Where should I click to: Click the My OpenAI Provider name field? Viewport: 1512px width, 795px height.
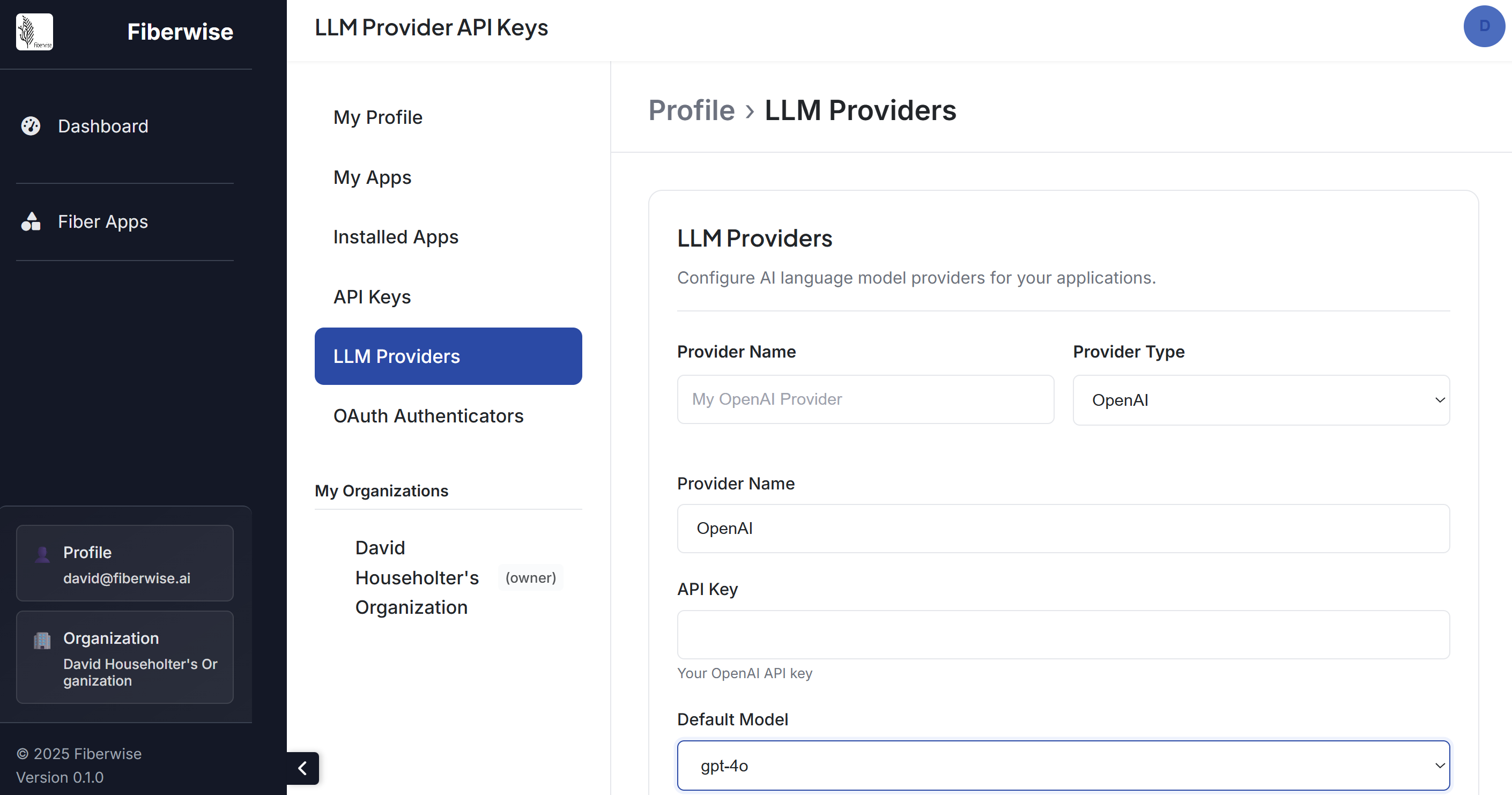click(x=865, y=399)
